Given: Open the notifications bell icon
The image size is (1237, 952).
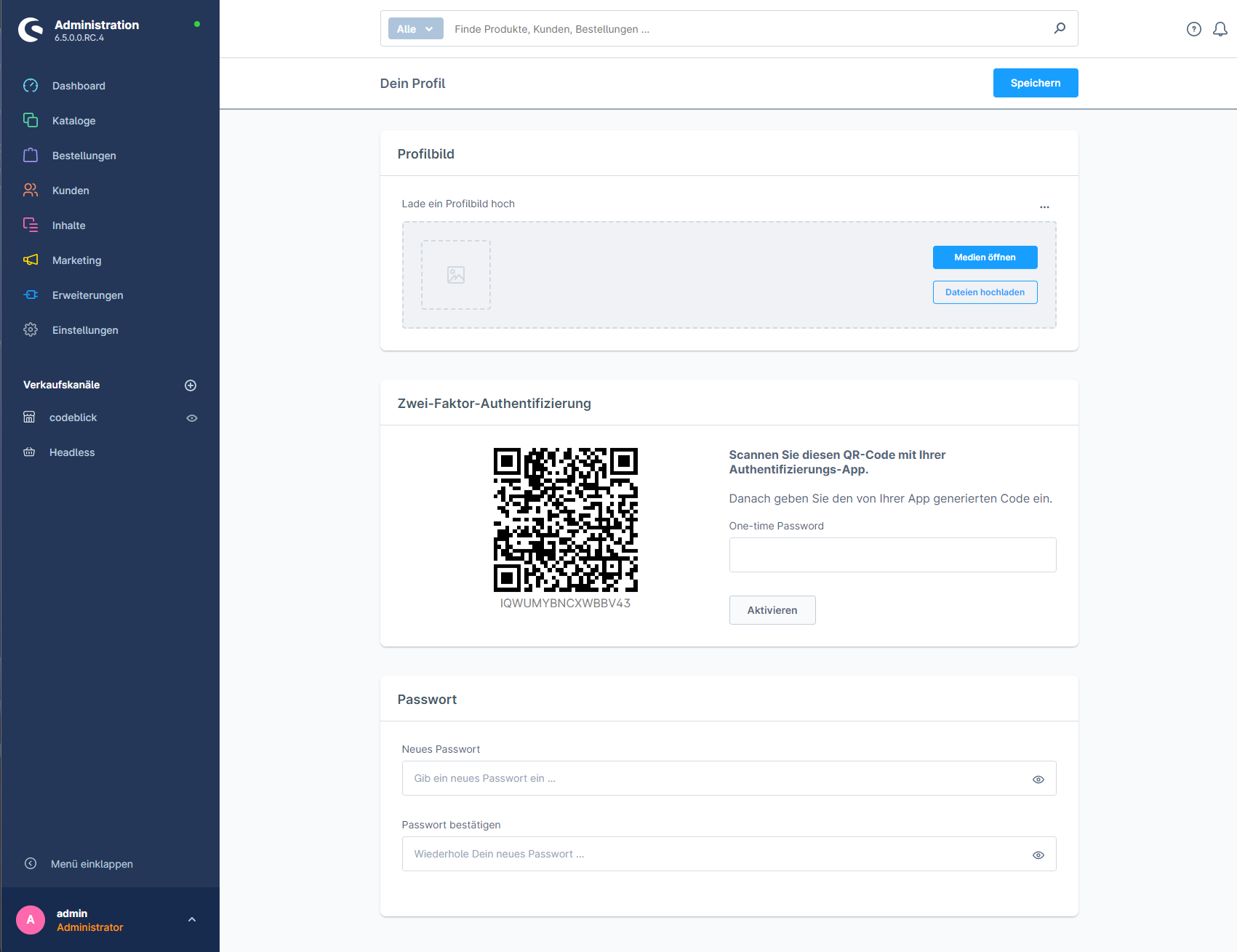Looking at the screenshot, I should click(1220, 29).
